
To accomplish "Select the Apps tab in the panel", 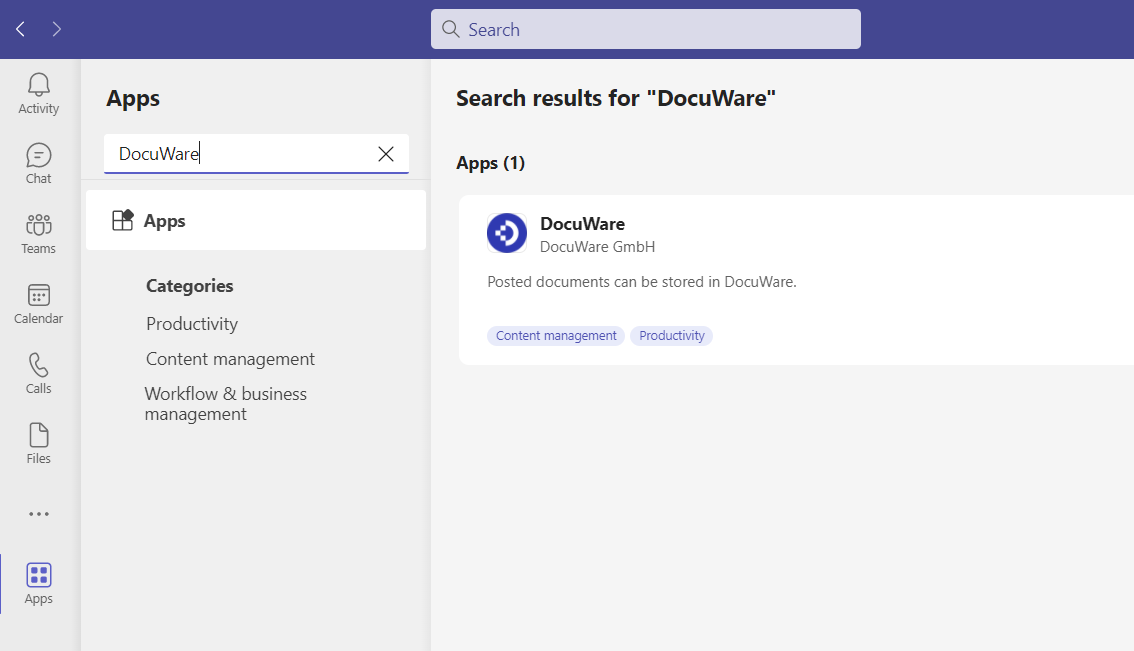I will [x=256, y=220].
